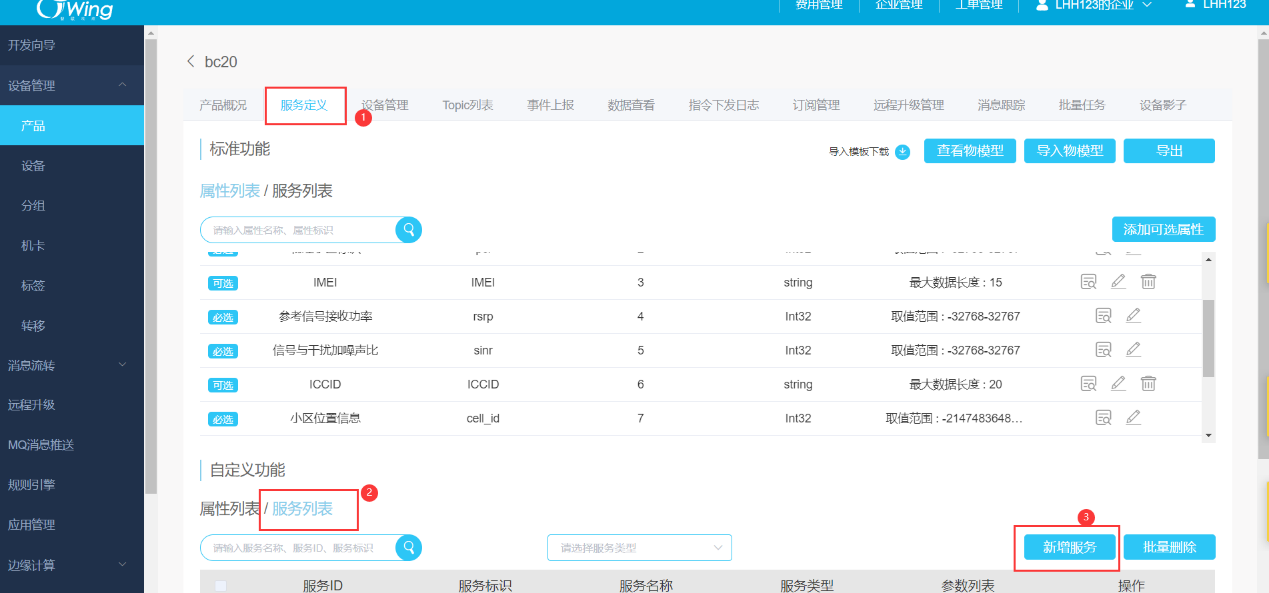Image resolution: width=1269 pixels, height=593 pixels.
Task: Edit the IMEI property row
Action: tap(1119, 282)
